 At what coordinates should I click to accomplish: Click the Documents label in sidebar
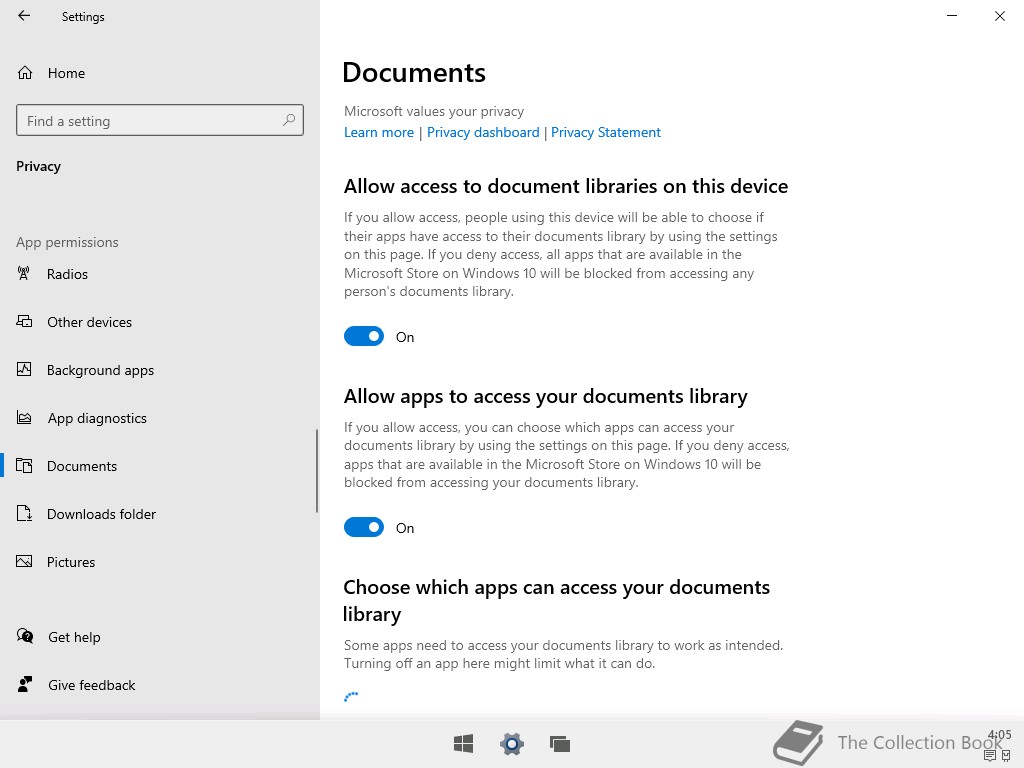coord(82,466)
